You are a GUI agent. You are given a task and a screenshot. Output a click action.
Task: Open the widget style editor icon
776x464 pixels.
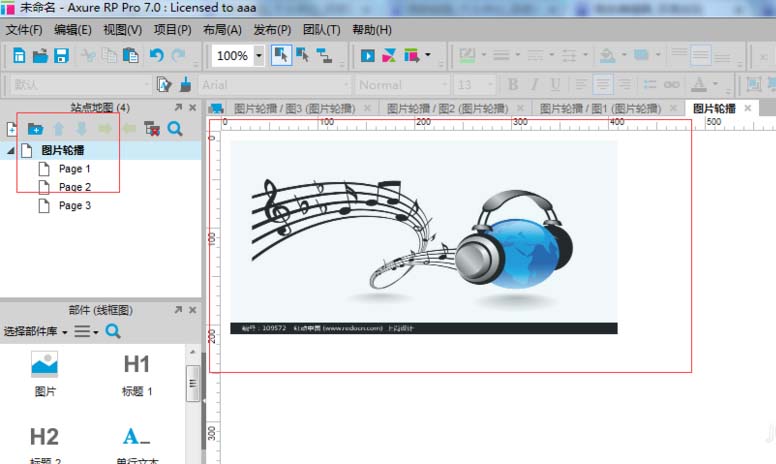tap(164, 85)
